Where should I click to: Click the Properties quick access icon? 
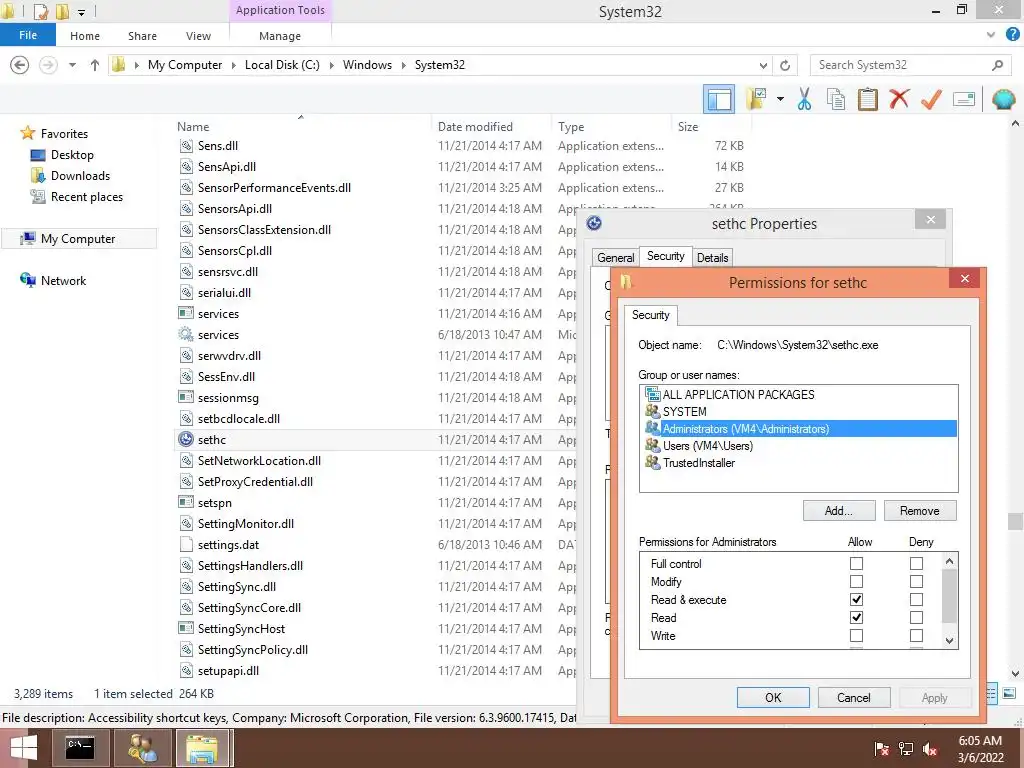click(41, 11)
